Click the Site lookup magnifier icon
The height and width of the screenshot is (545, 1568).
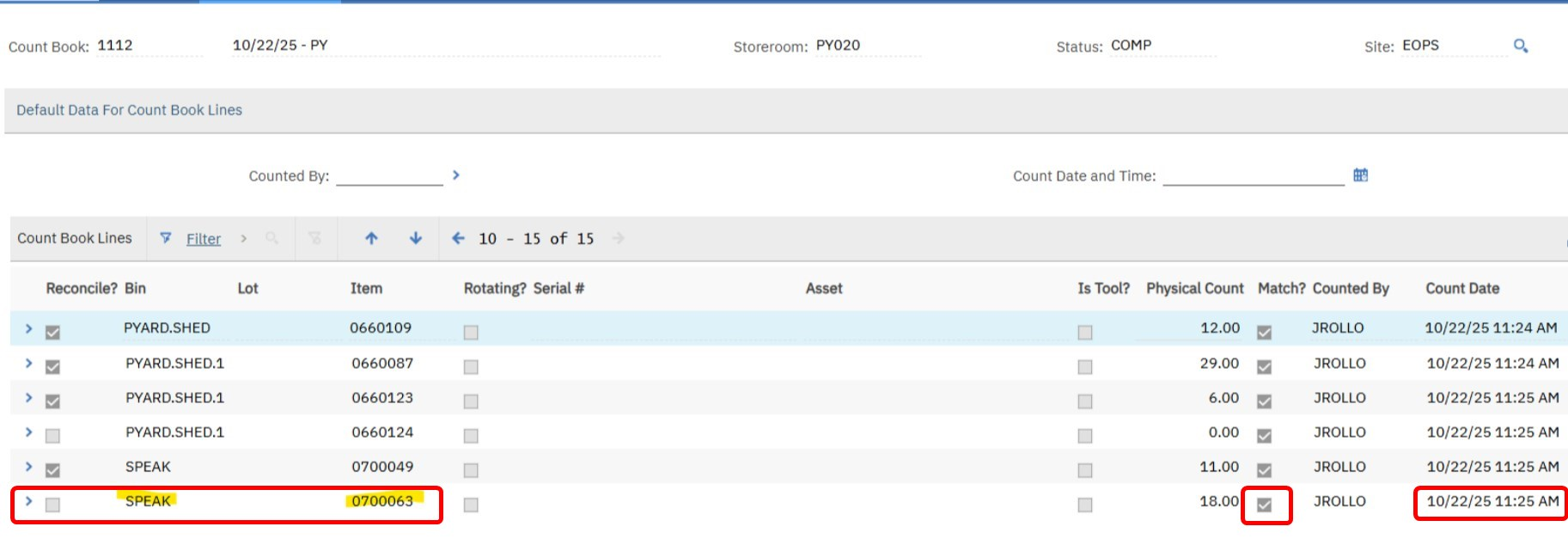1520,46
